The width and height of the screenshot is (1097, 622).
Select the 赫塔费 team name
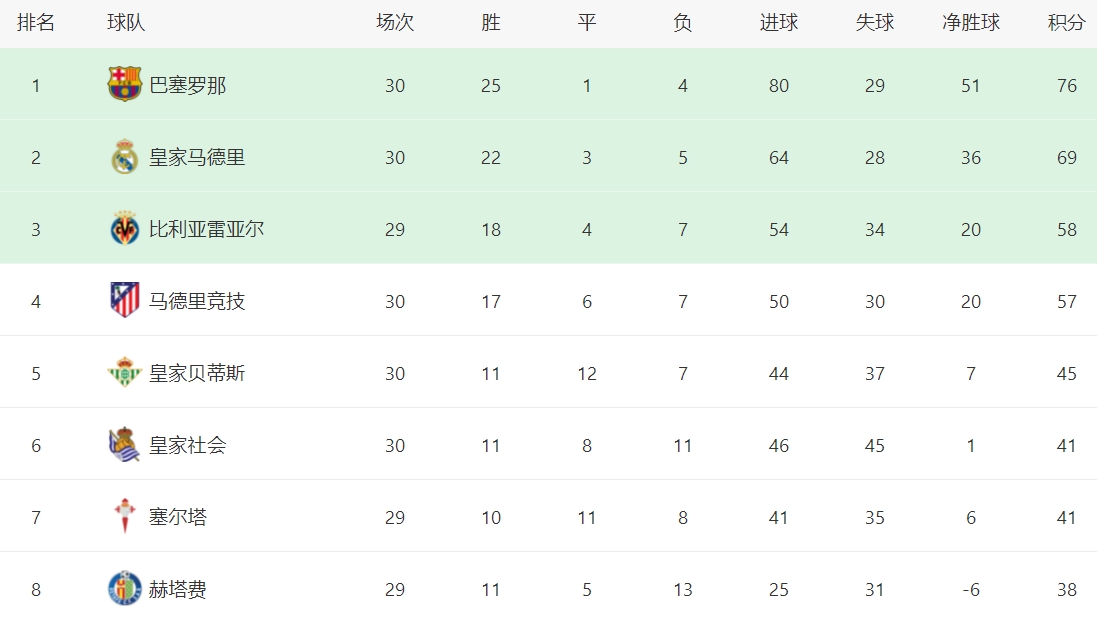[x=178, y=590]
